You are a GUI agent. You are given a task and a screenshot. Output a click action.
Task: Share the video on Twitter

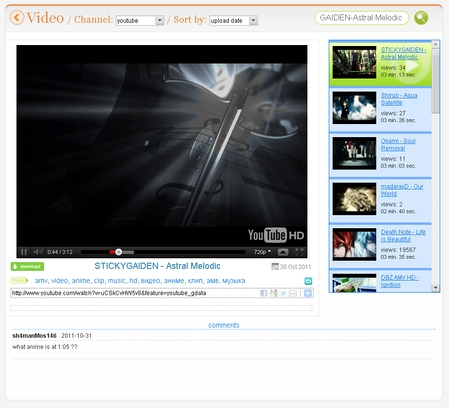coord(283,293)
